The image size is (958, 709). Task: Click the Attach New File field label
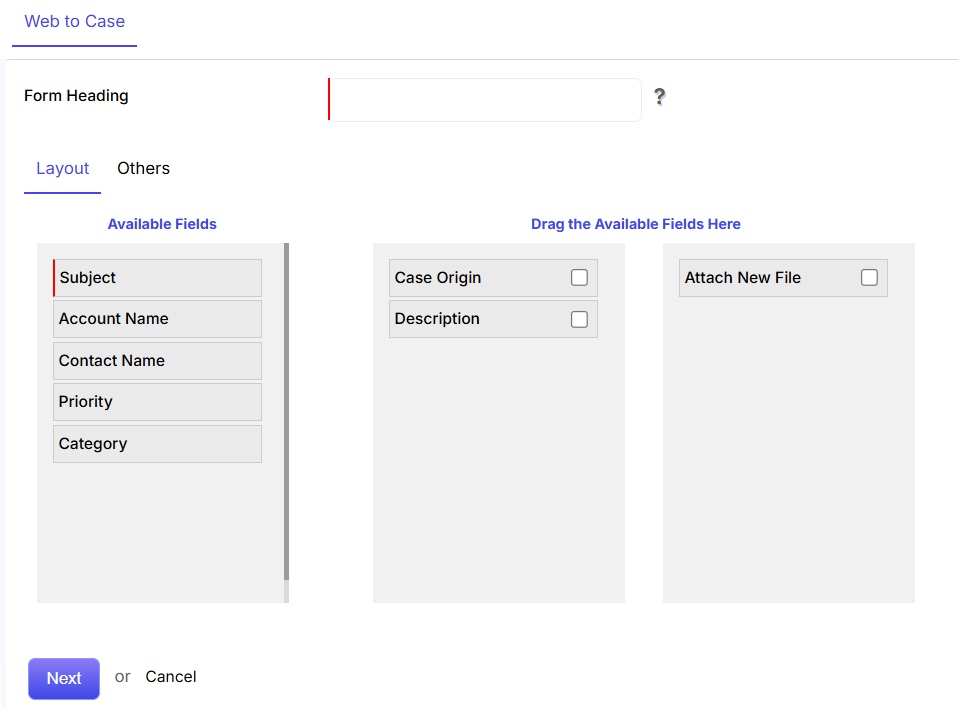[742, 277]
